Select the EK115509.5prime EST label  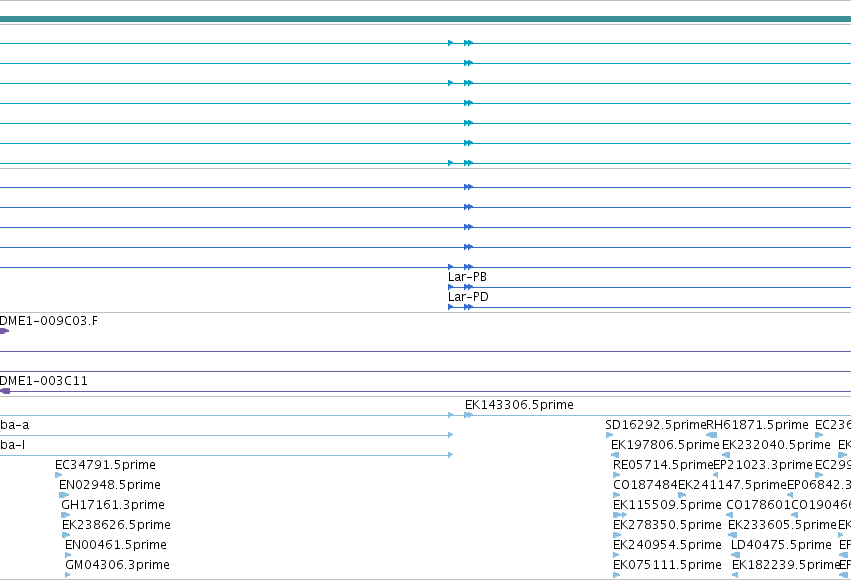pos(667,505)
